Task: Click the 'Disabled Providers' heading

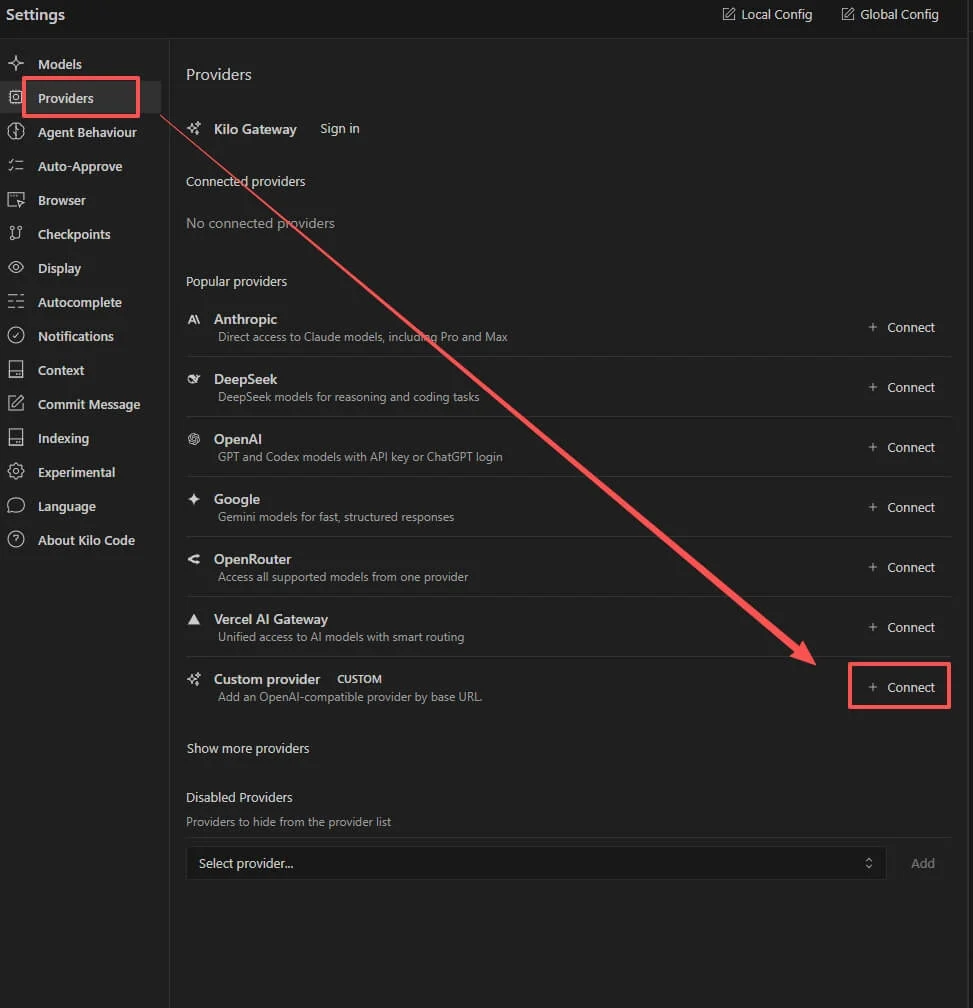Action: click(x=239, y=797)
